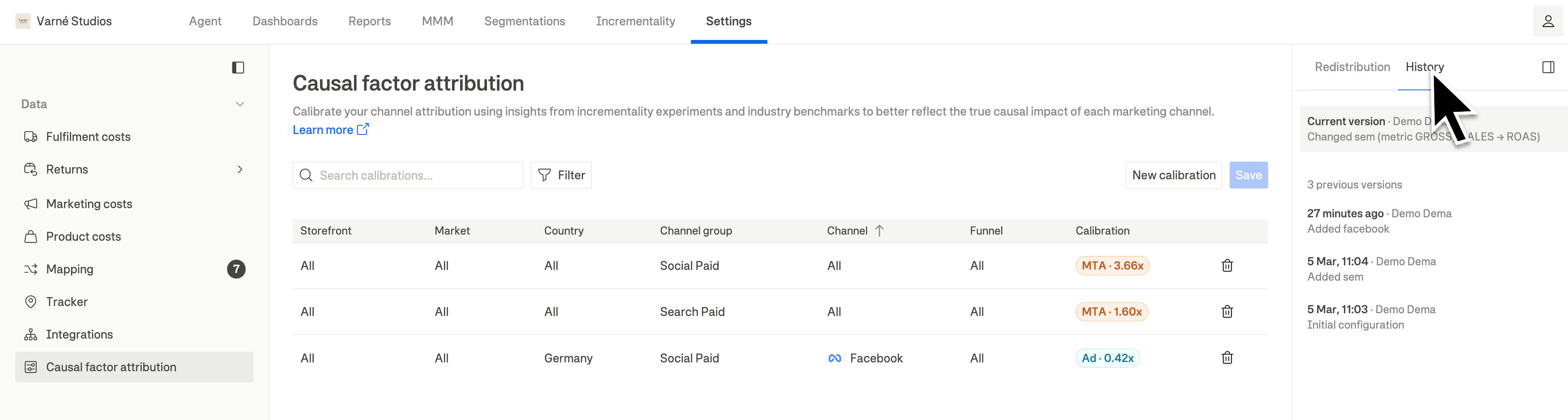Collapse the Data section chevron

tap(240, 104)
